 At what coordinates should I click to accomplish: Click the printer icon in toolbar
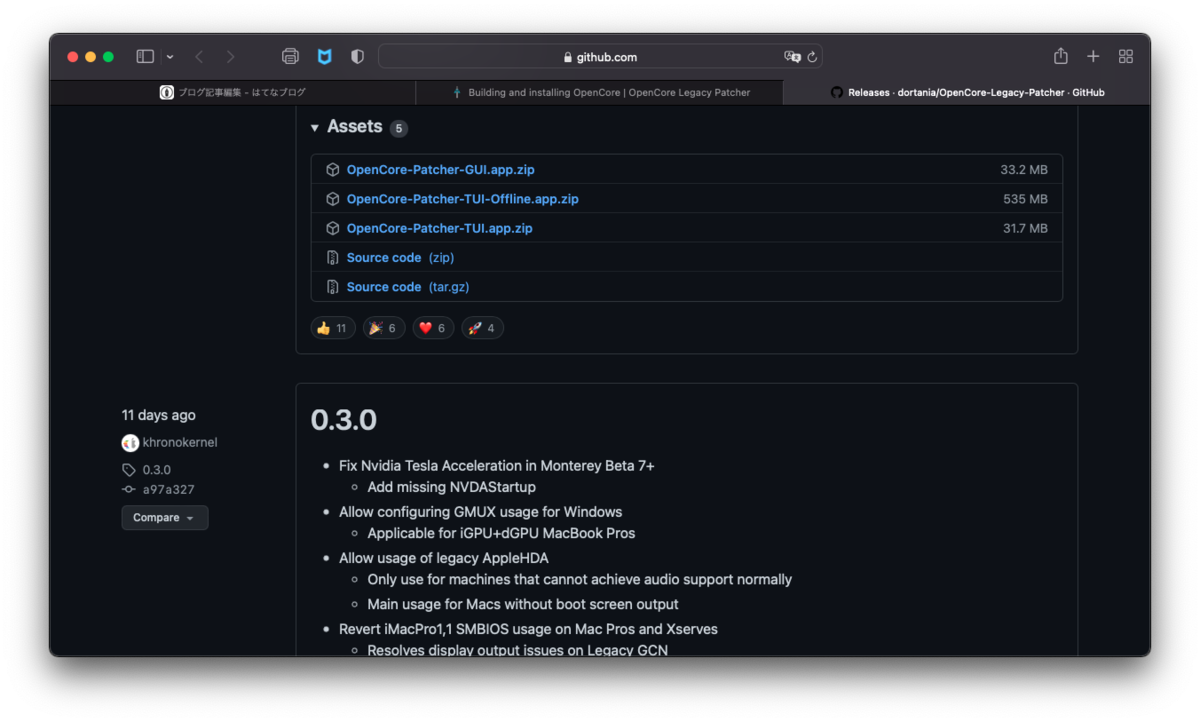(x=290, y=57)
